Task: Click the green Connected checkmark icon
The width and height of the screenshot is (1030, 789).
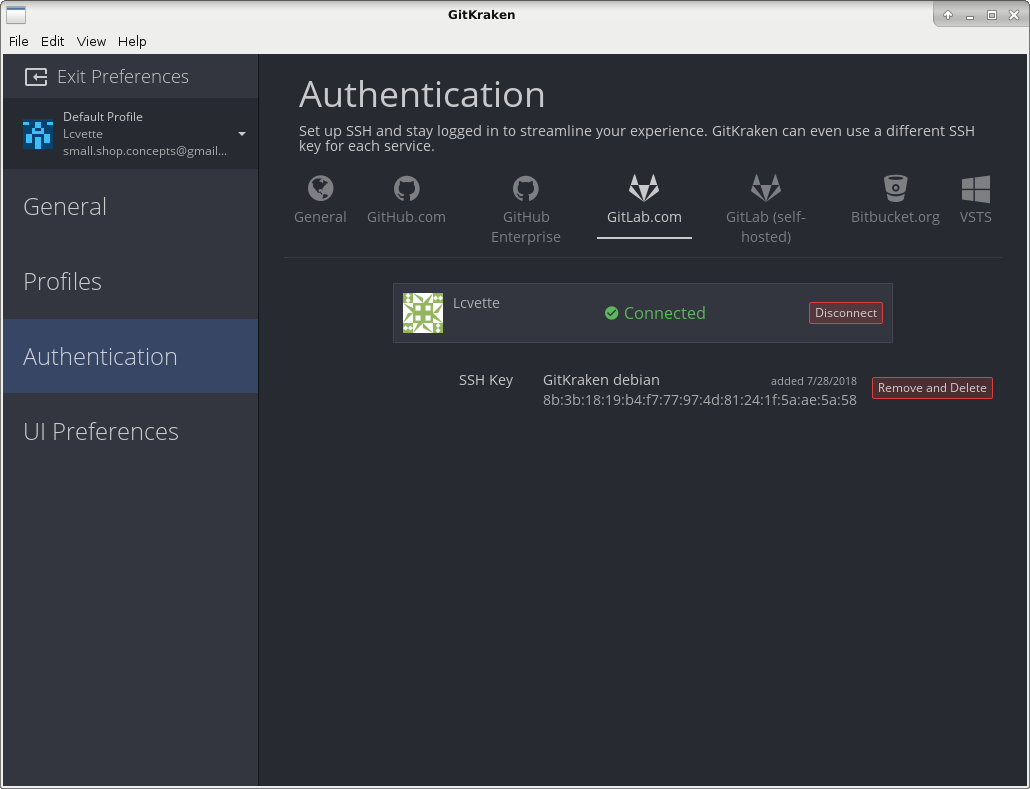Action: [x=612, y=313]
